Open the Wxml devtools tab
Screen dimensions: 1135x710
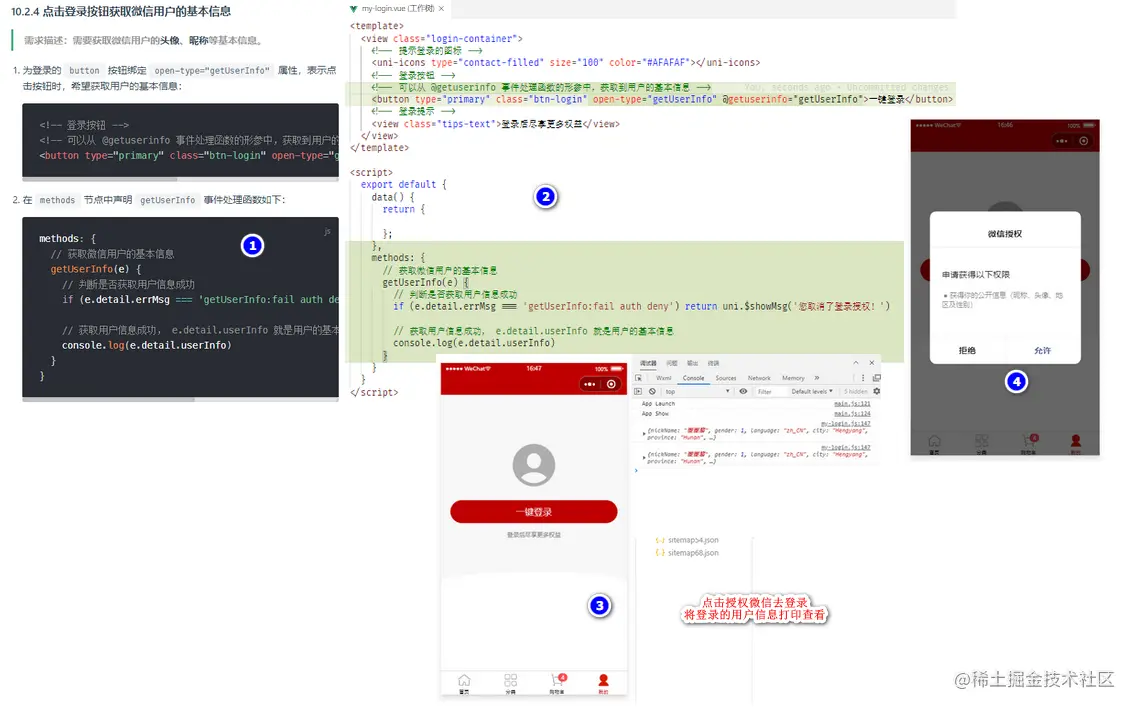tap(664, 378)
